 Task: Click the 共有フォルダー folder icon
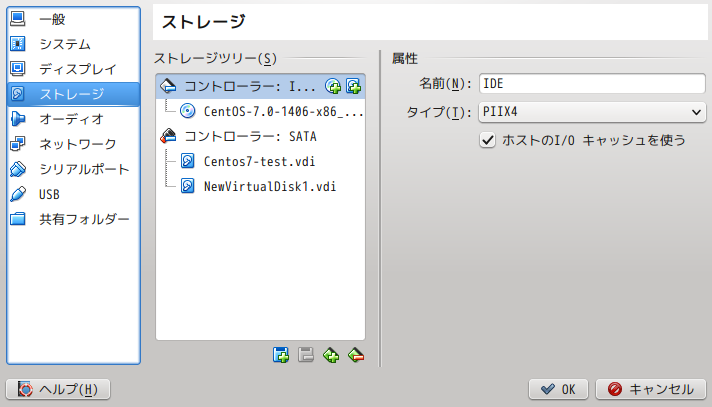(x=18, y=219)
